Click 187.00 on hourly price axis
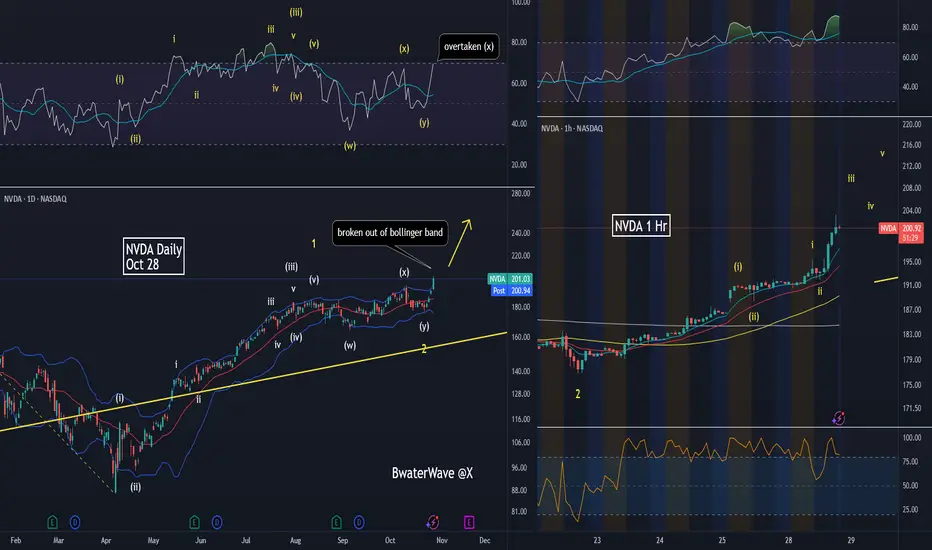 click(912, 310)
